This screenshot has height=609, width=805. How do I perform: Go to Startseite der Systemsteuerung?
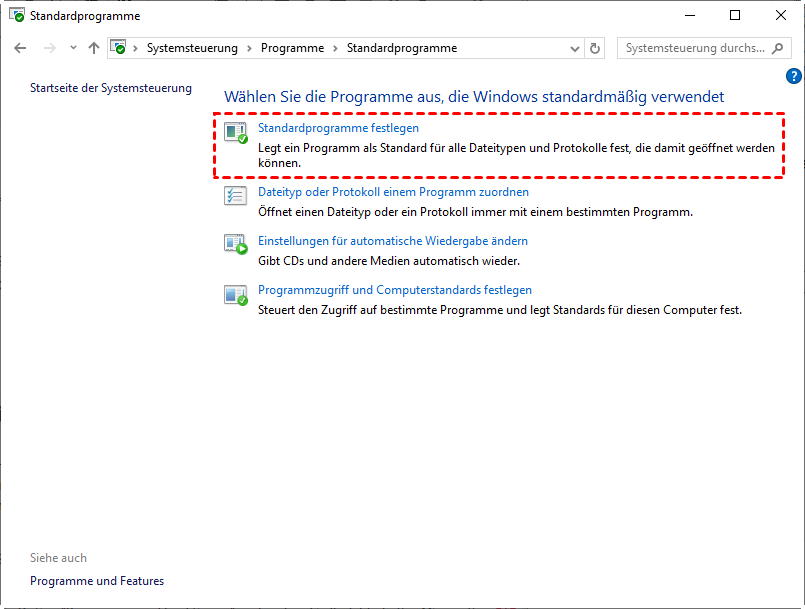[x=111, y=88]
